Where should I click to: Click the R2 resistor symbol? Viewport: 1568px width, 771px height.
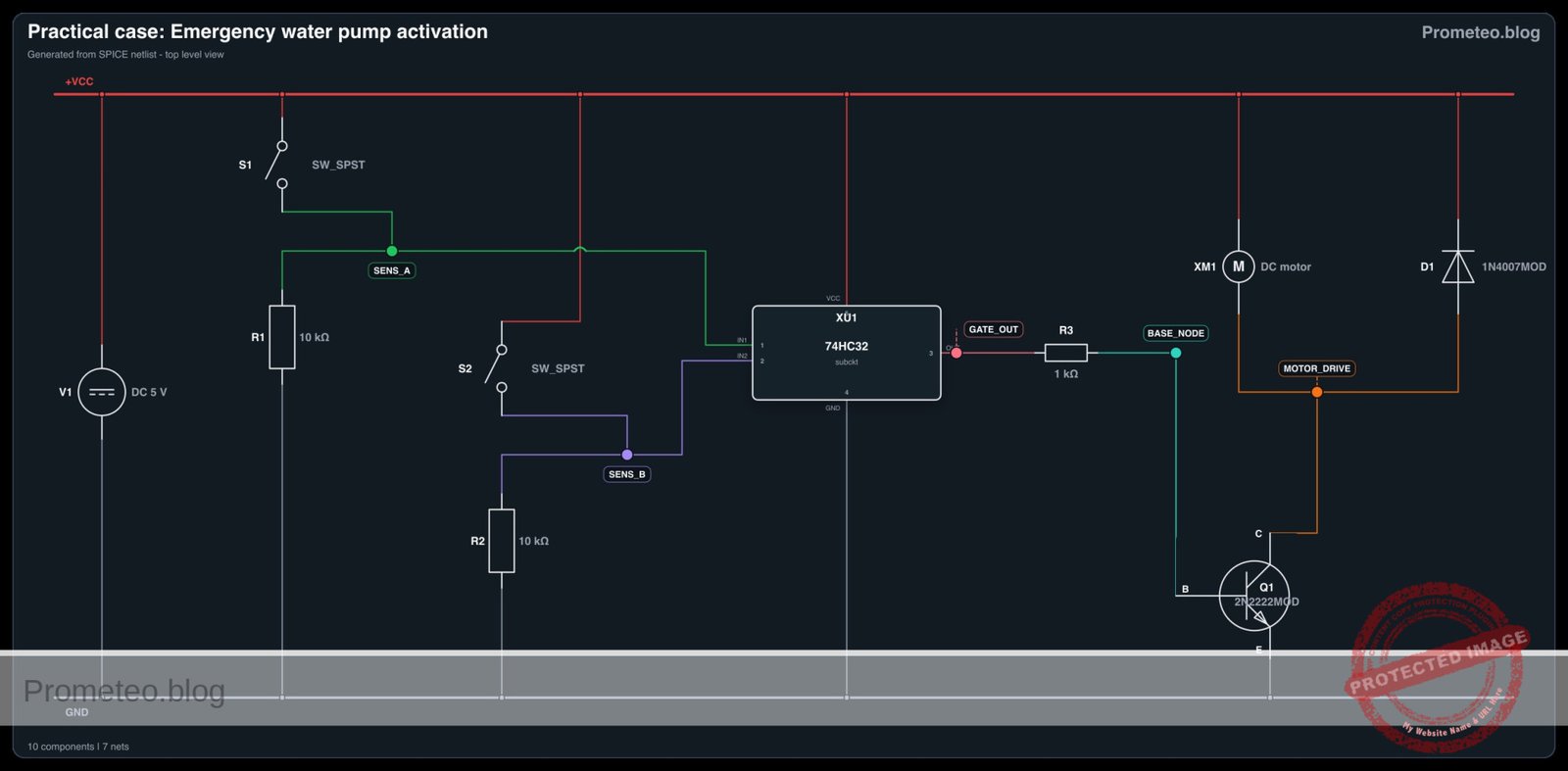(x=502, y=541)
